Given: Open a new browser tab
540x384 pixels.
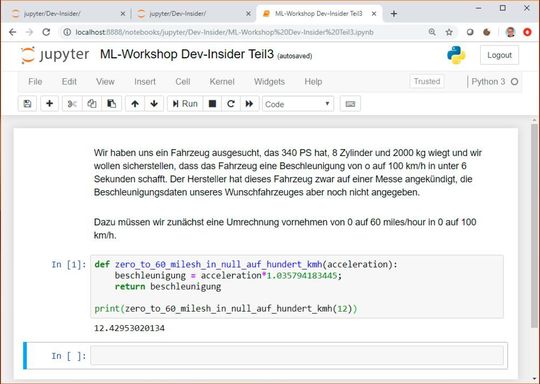Looking at the screenshot, I should point(394,14).
